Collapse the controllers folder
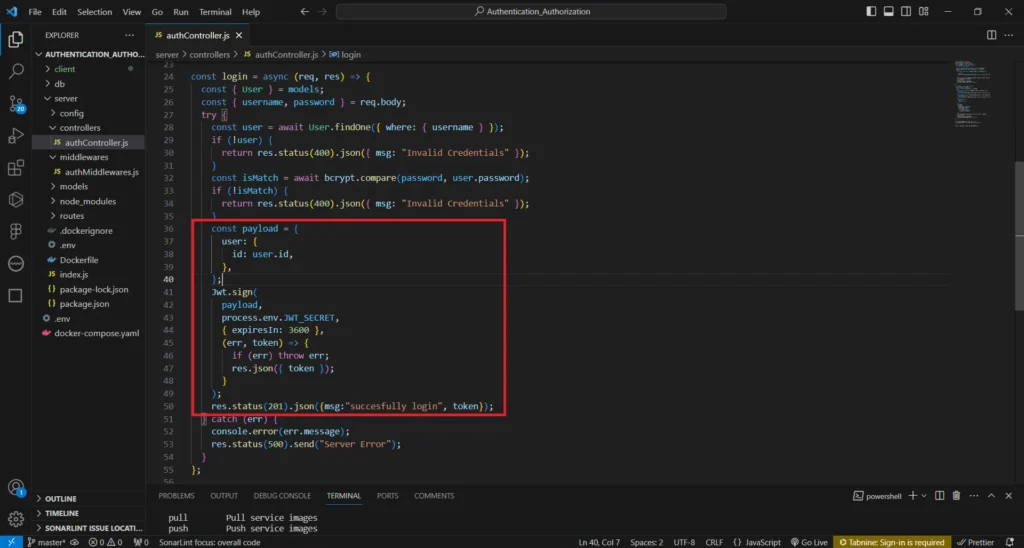The width and height of the screenshot is (1024, 548). tap(80, 128)
